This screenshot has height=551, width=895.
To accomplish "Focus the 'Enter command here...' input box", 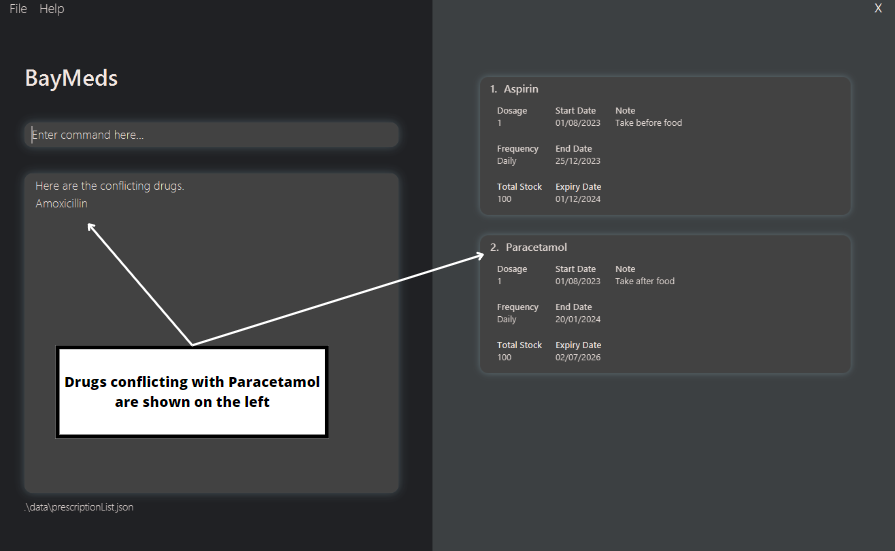I will tap(211, 135).
